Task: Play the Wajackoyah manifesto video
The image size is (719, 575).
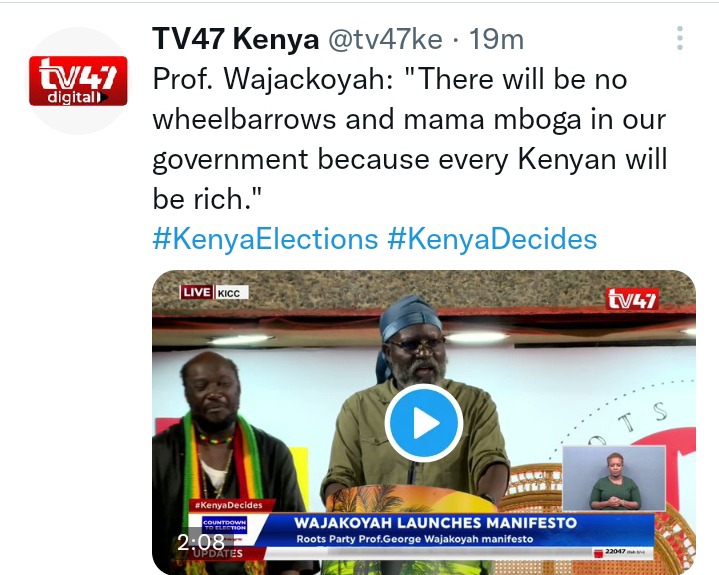Action: click(423, 422)
